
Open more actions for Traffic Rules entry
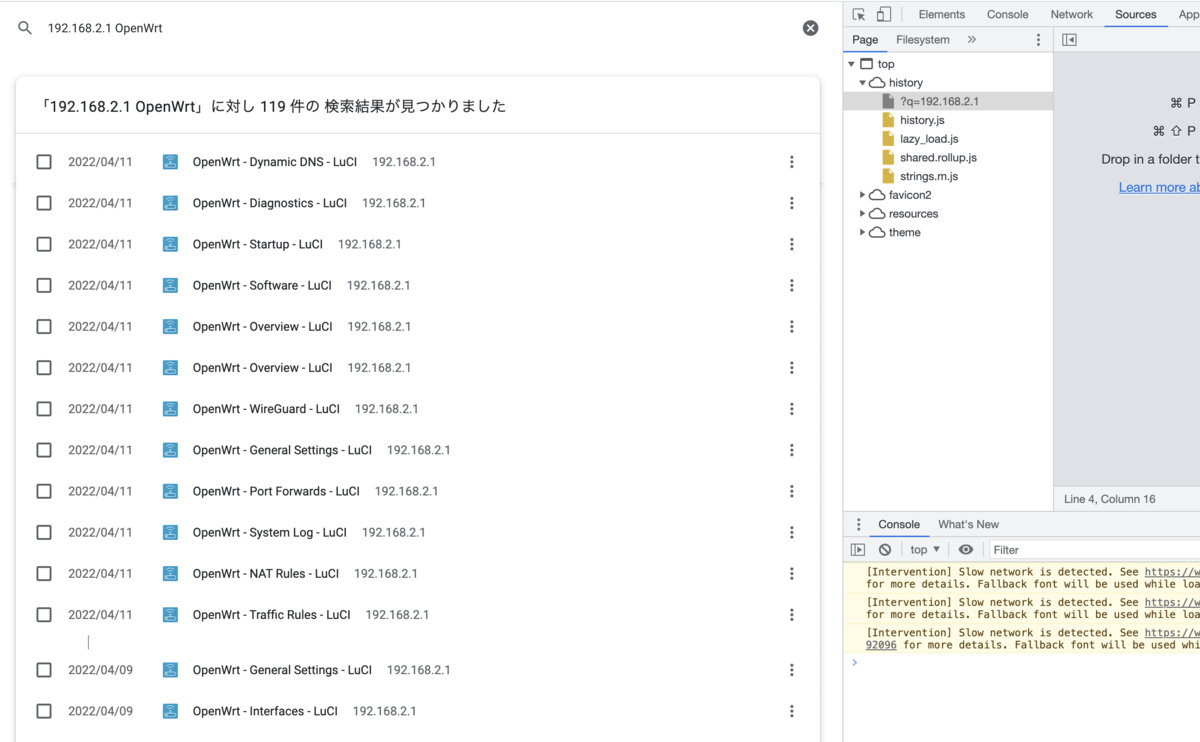[791, 615]
